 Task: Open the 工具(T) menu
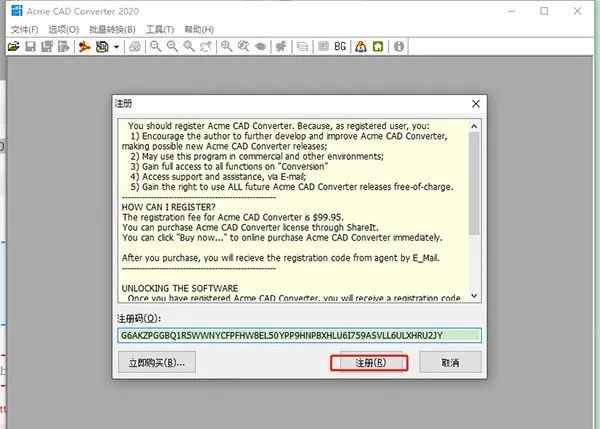[160, 29]
